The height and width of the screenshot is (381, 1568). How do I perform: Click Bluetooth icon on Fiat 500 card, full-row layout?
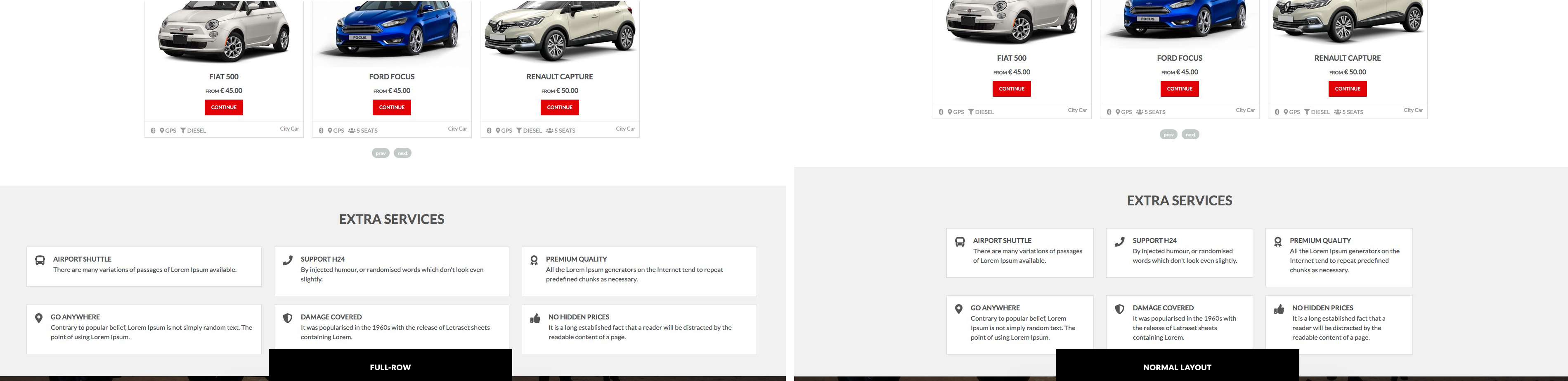154,131
